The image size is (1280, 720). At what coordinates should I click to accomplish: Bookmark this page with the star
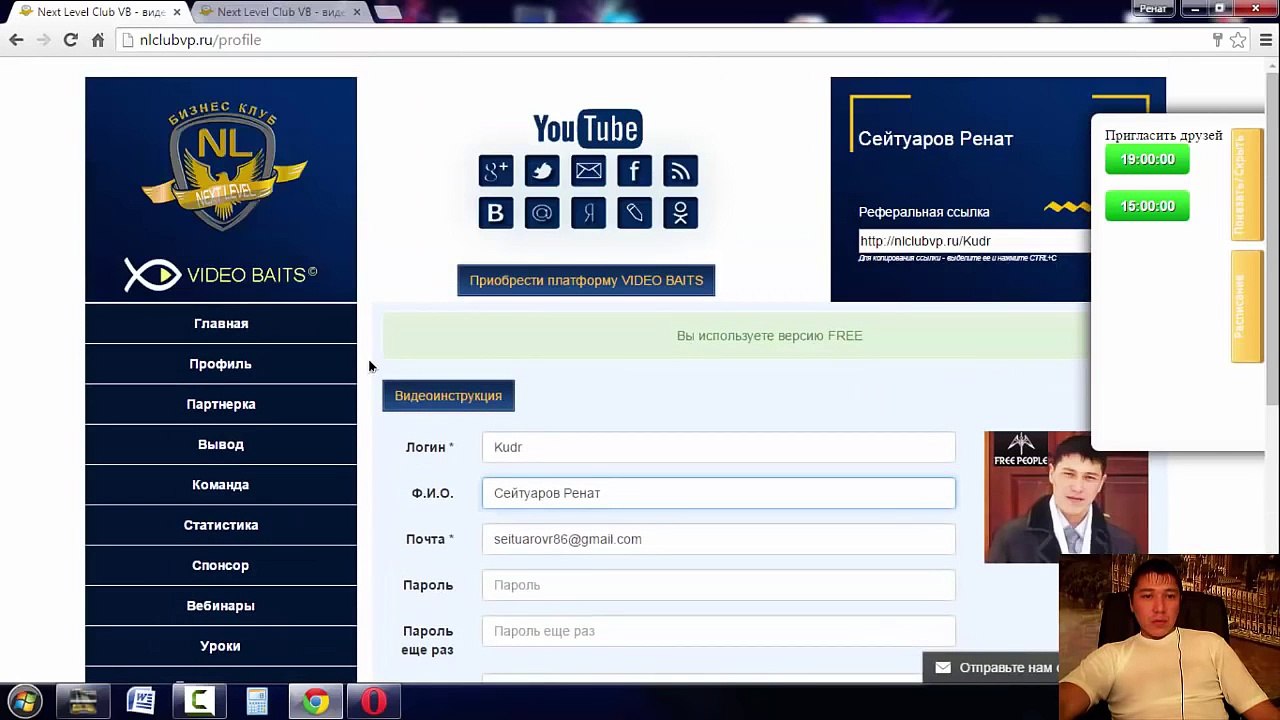point(1238,40)
